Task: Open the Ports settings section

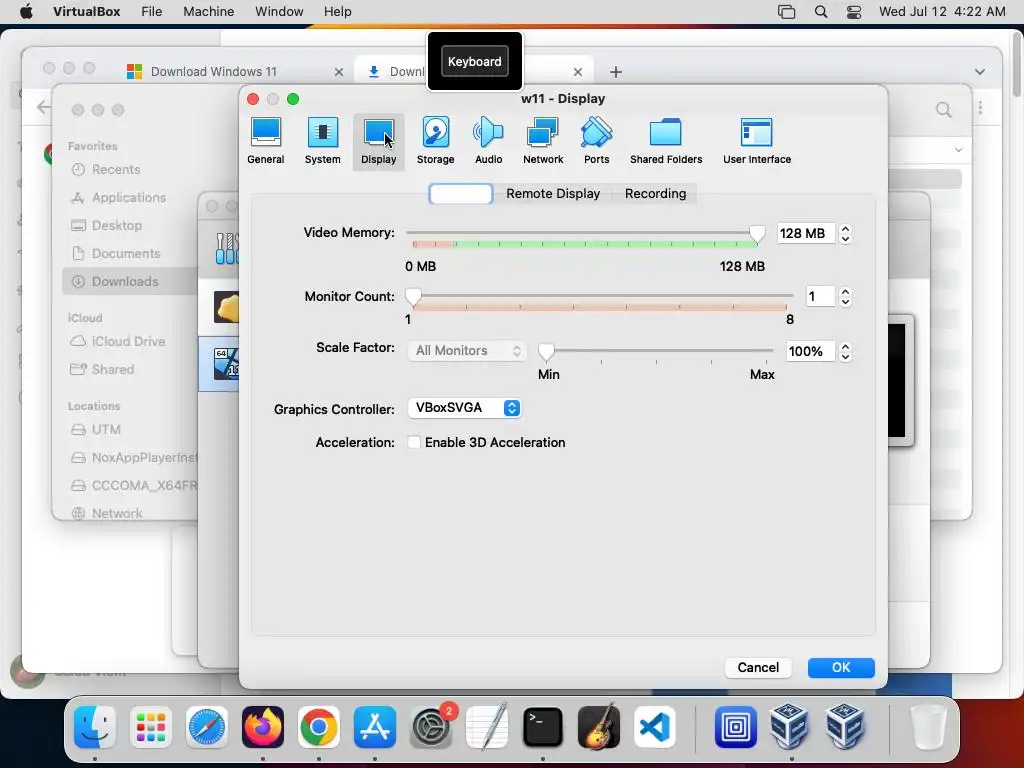Action: [x=596, y=141]
